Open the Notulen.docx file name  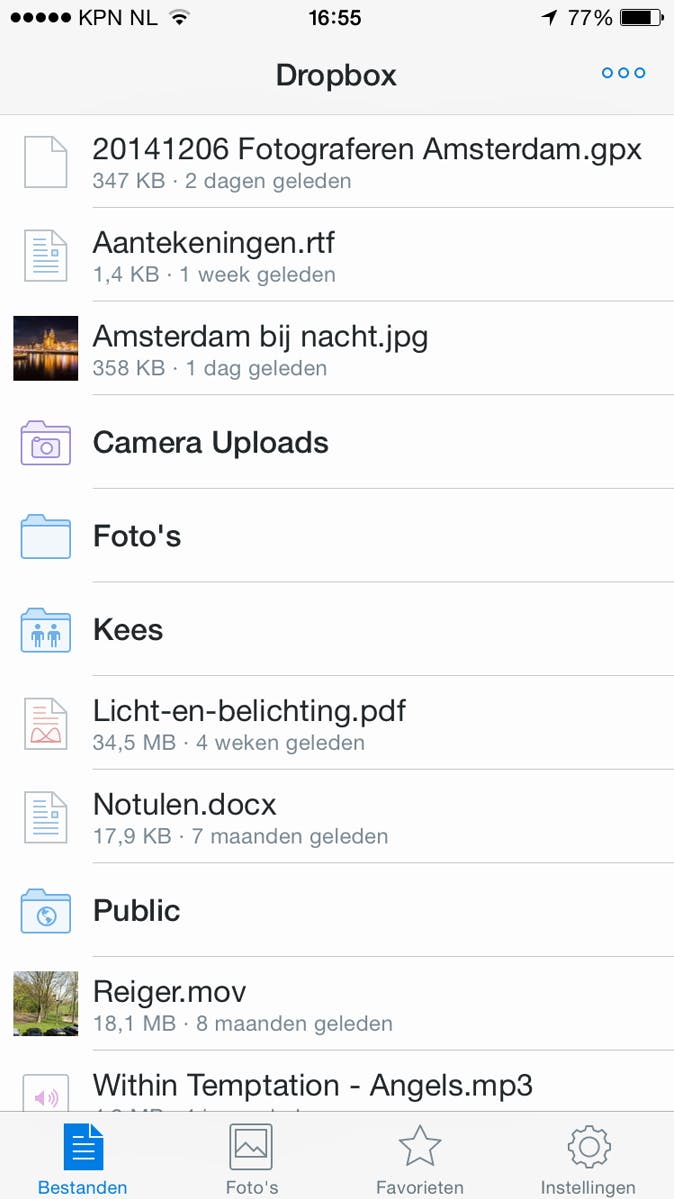coord(185,805)
